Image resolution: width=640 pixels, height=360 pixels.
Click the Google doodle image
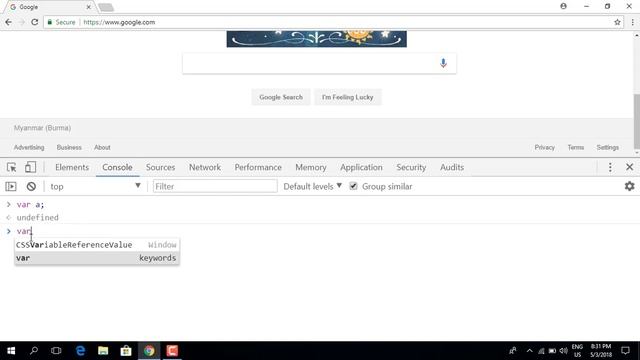(317, 39)
